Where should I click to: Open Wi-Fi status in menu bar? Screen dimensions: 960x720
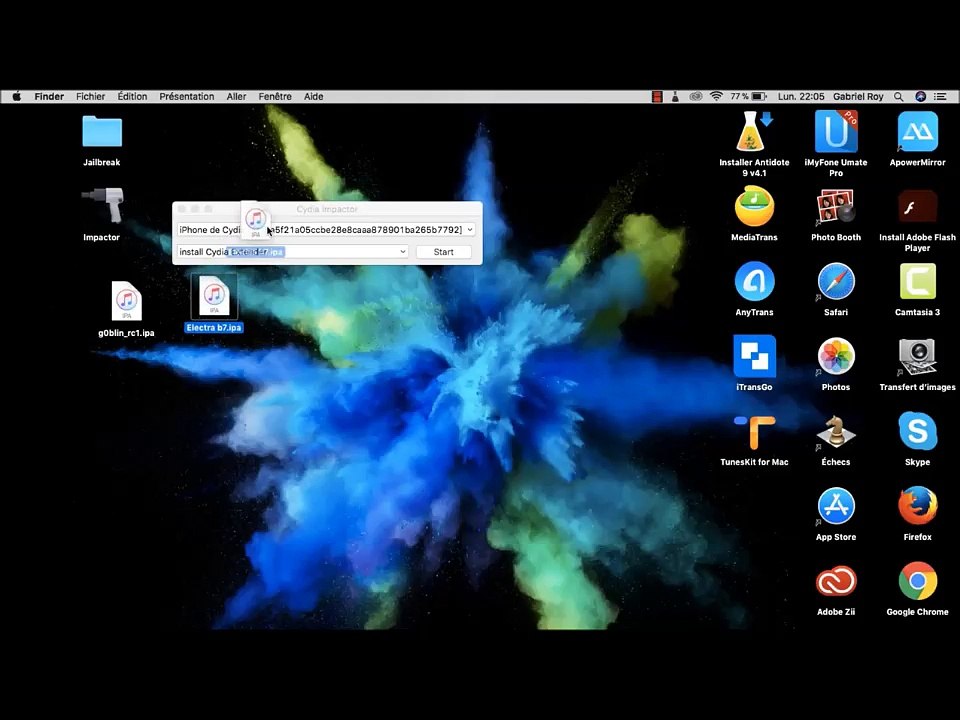(x=716, y=97)
